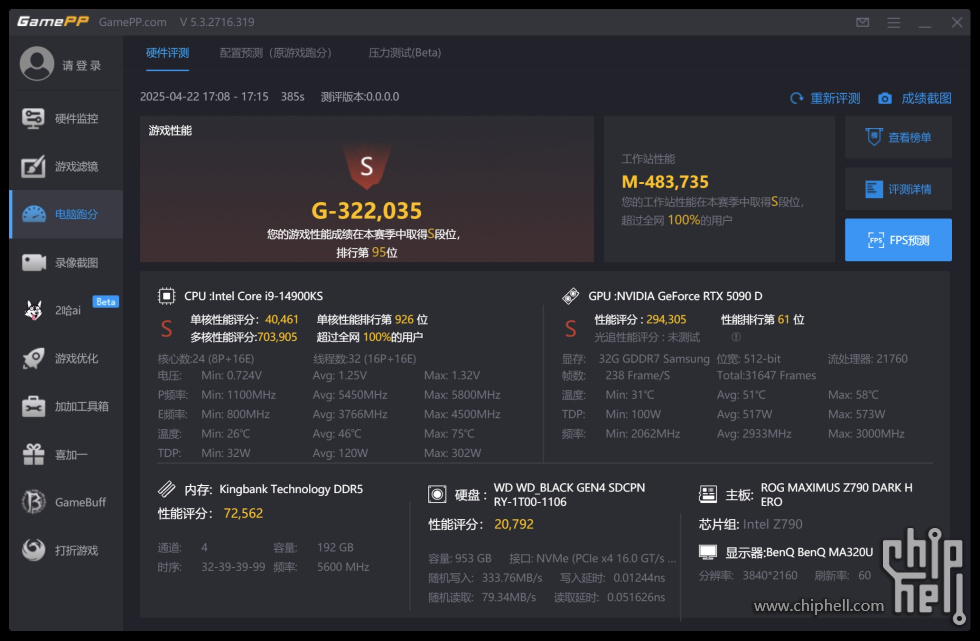Viewport: 980px width, 641px height.
Task: Click 重新评测 to rerun benchmark
Action: pos(825,98)
